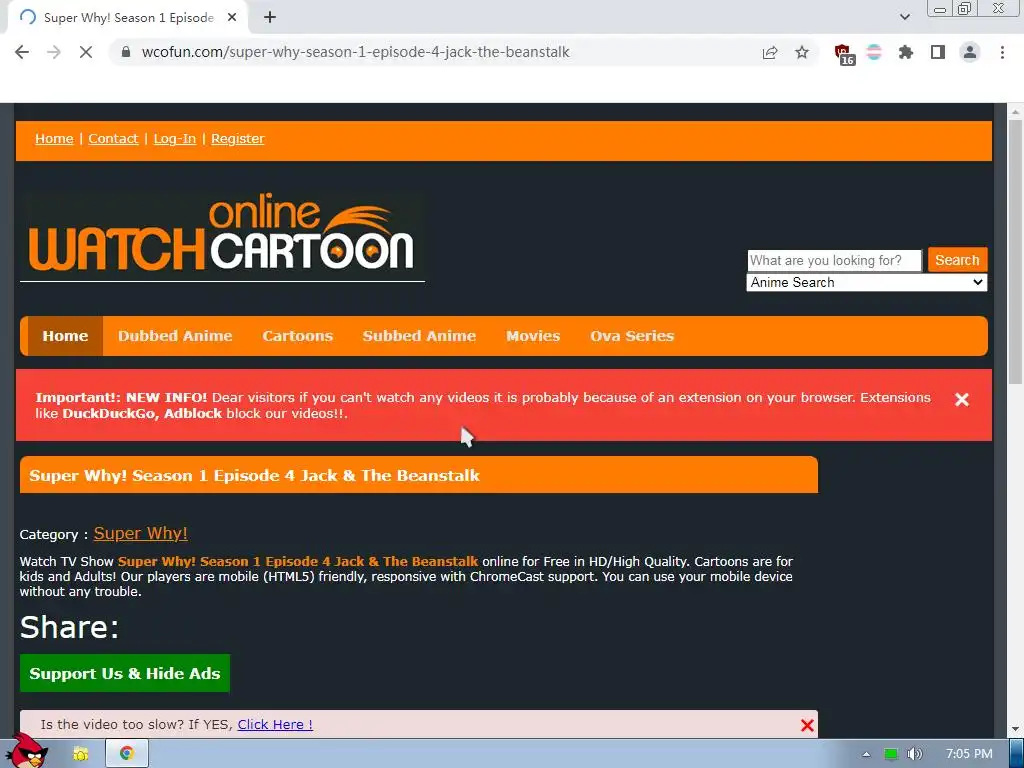This screenshot has height=768, width=1024.
Task: Click the 7:05 PM clock
Action: pos(969,754)
